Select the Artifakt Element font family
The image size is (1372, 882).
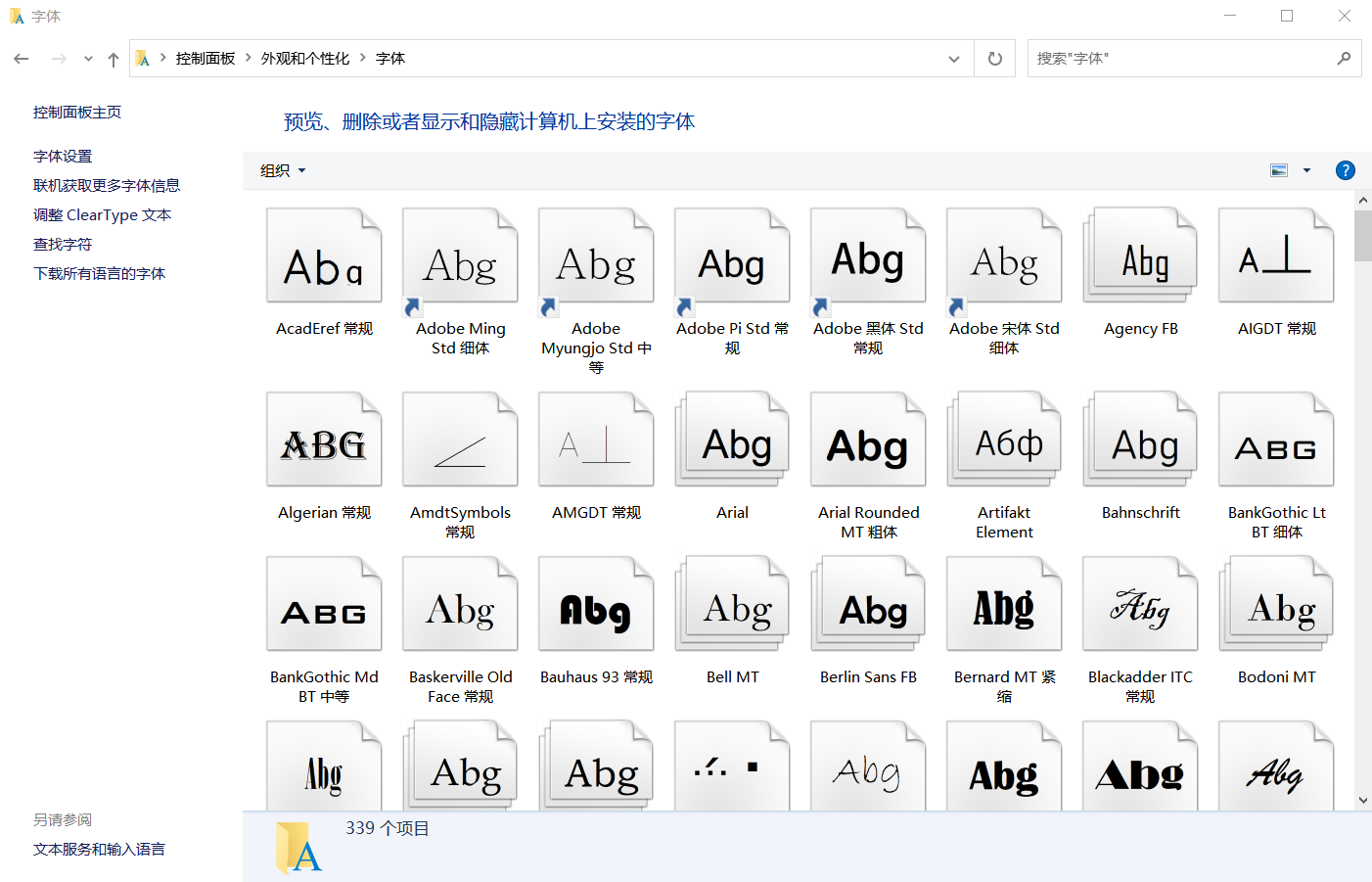click(x=1004, y=466)
